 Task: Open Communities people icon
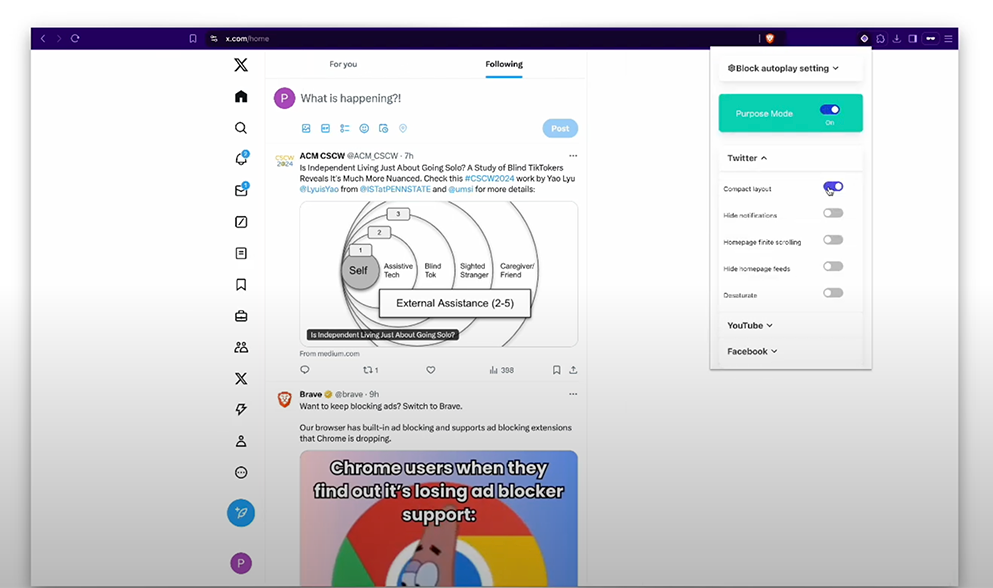(x=241, y=347)
